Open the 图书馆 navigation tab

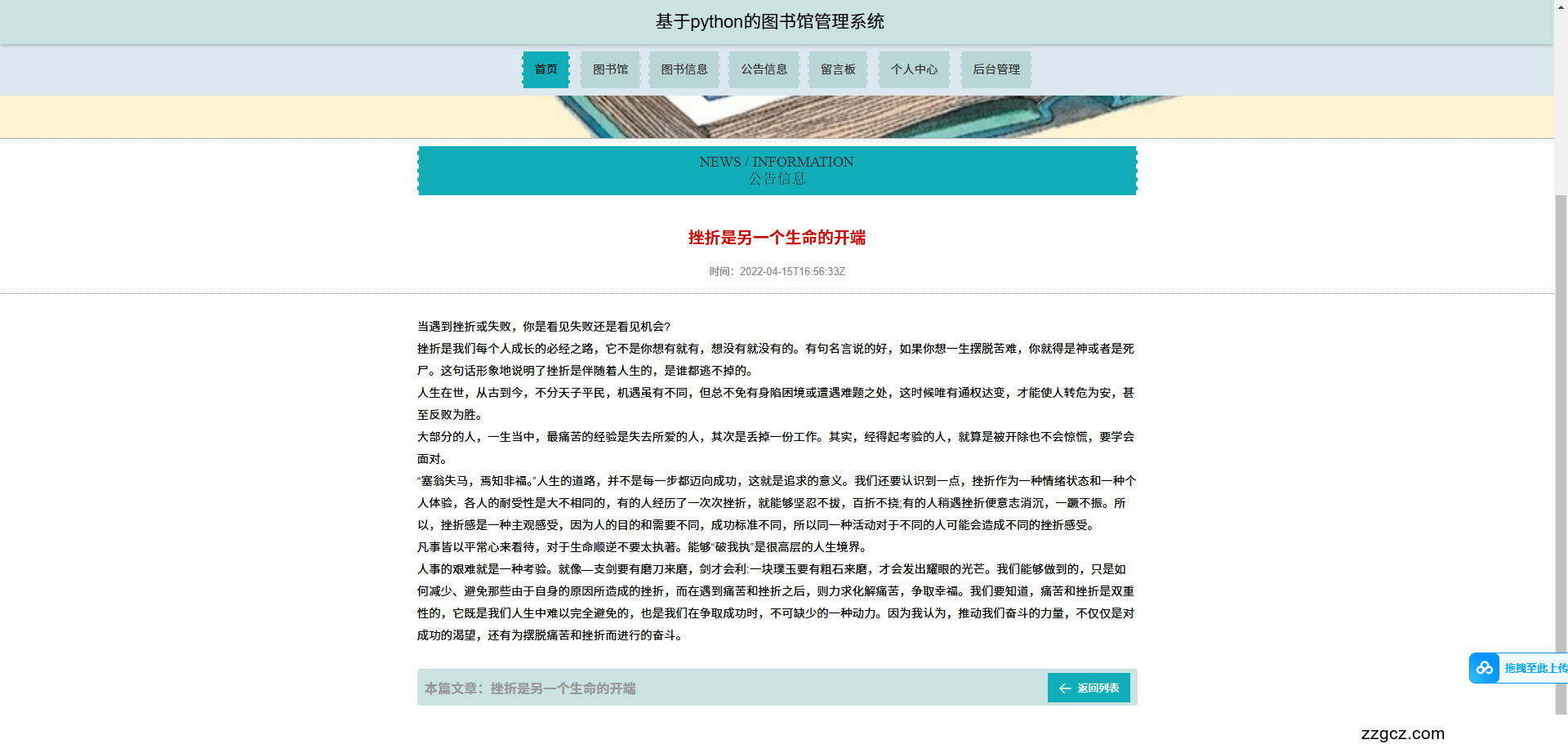610,69
